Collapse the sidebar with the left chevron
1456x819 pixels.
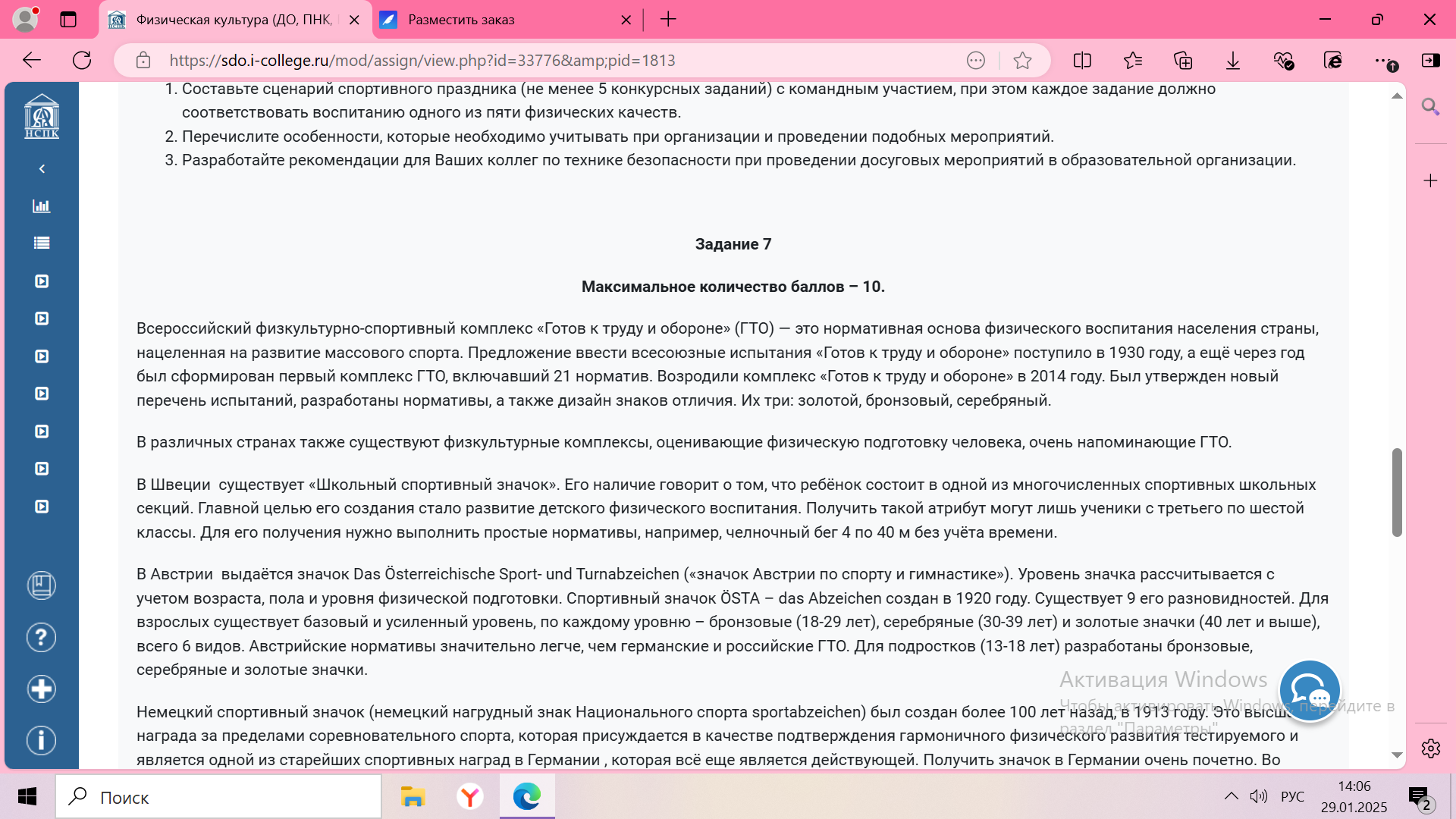42,168
